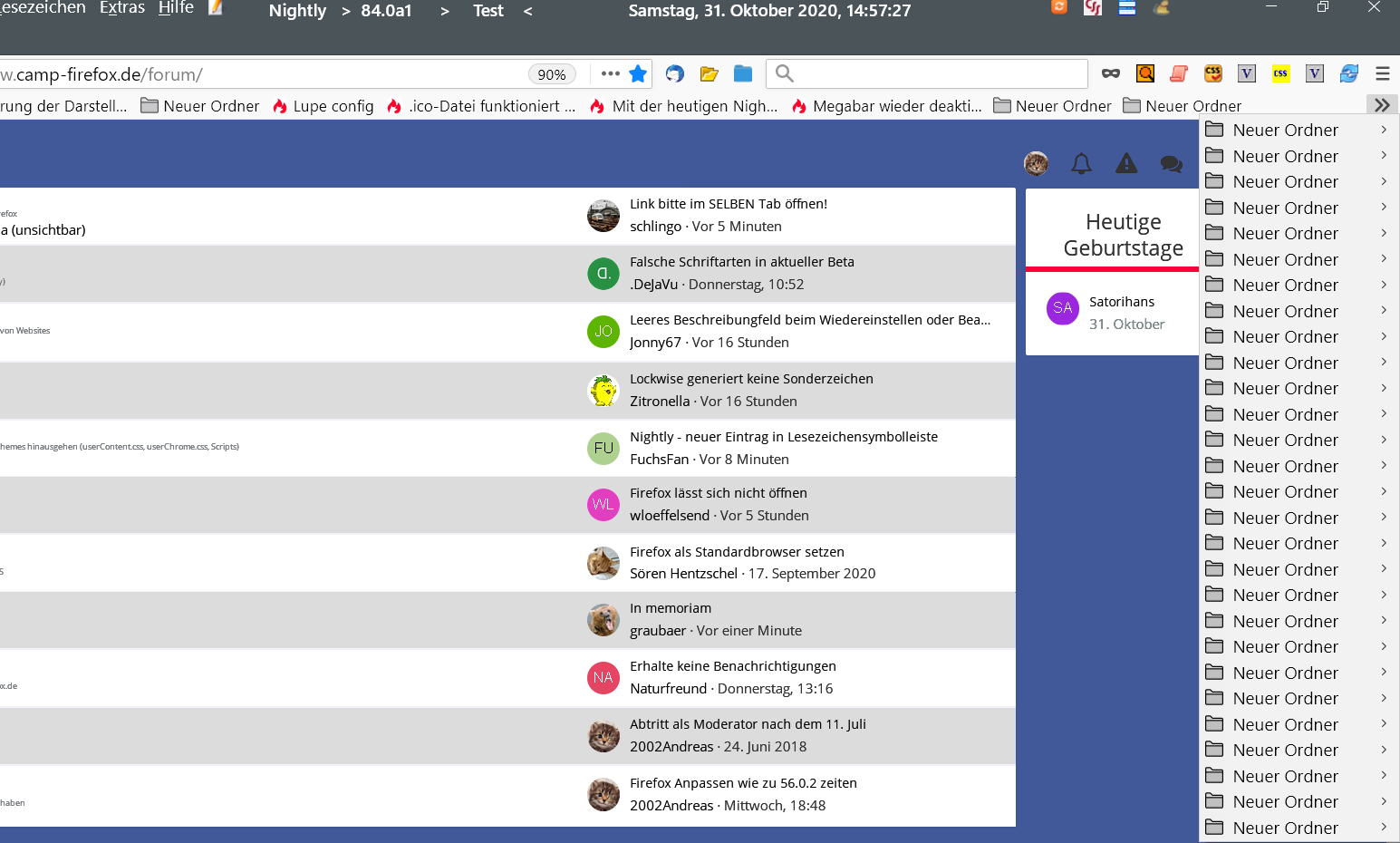Image resolution: width=1400 pixels, height=843 pixels.
Task: Open thread 'Lockwise generiert keine Sonderzeichen'
Action: [x=751, y=379]
